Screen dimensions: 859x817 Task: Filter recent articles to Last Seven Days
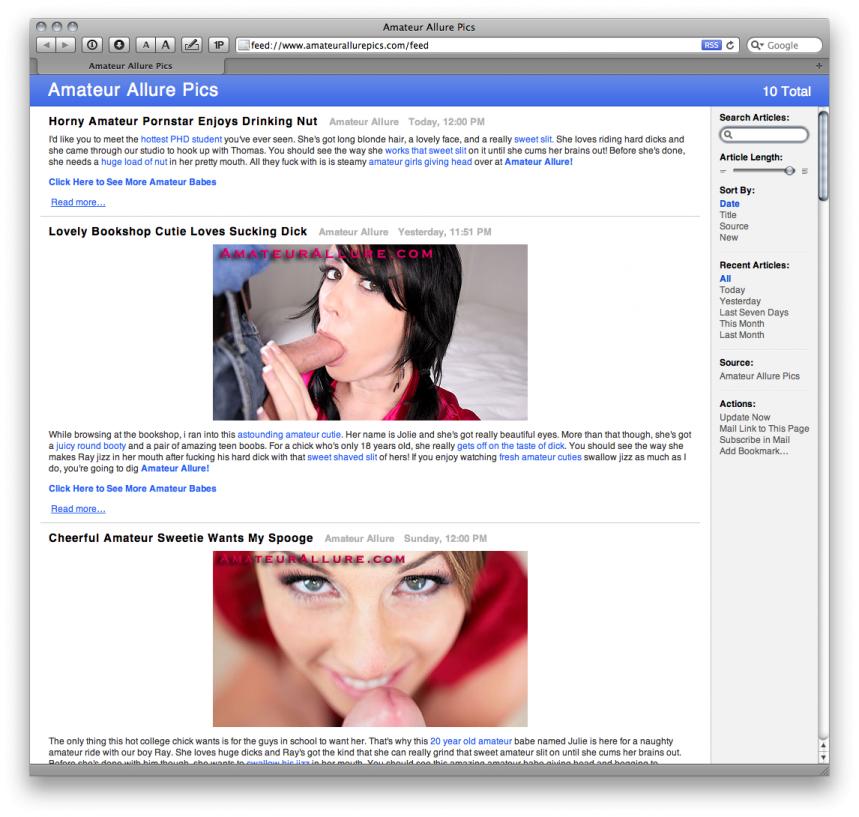[x=754, y=313]
